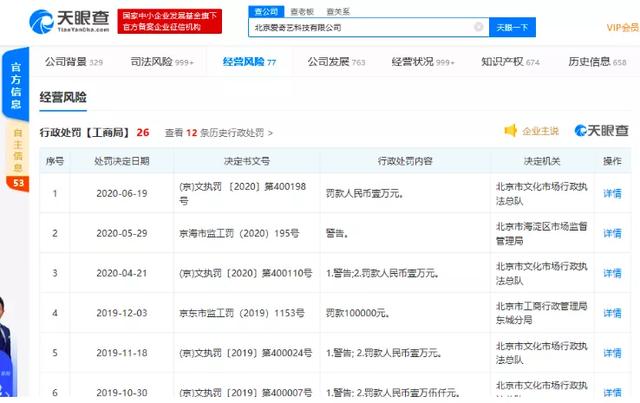Click 决定机关 column header
This screenshot has height=403, width=640.
point(542,161)
